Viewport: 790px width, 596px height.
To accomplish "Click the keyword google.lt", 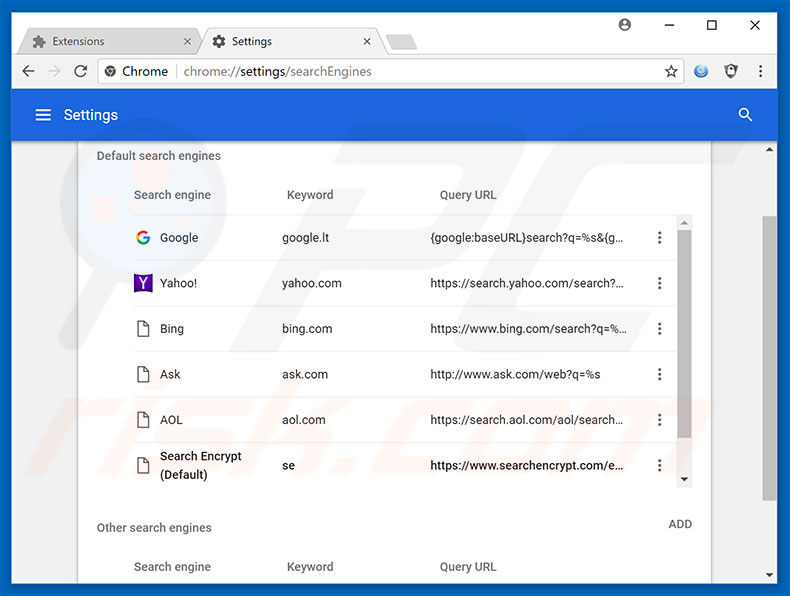I will [x=305, y=238].
